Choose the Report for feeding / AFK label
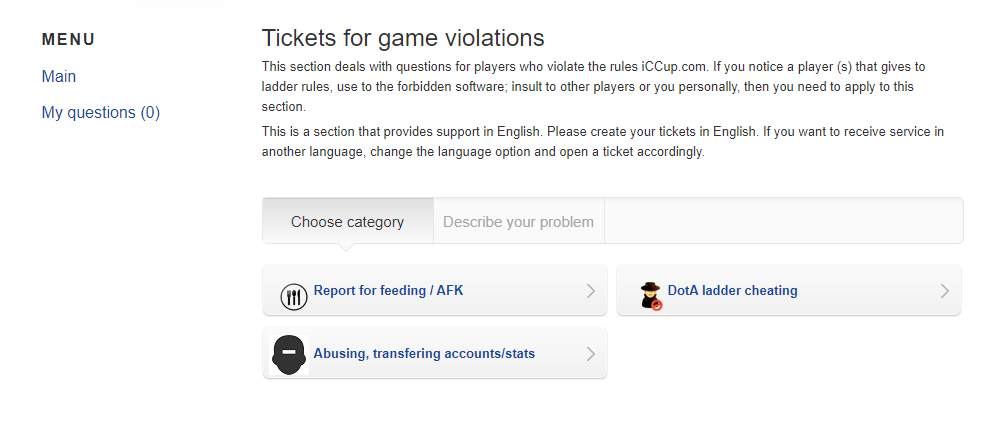985x437 pixels. 388,291
